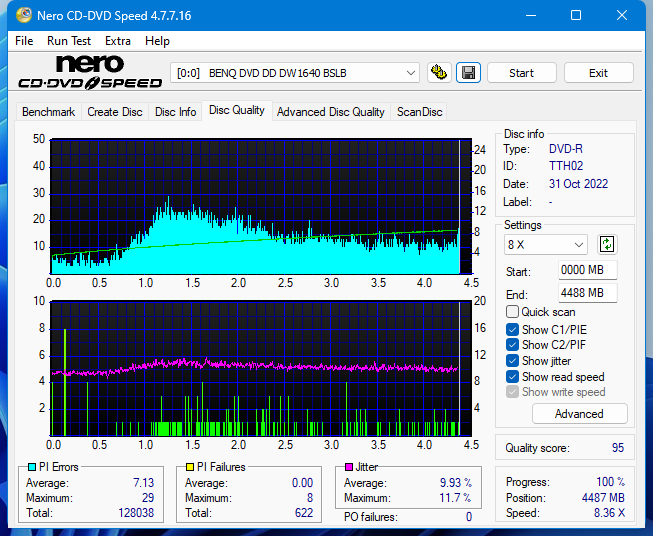Click the Nero app title bar icon

[x=24, y=15]
